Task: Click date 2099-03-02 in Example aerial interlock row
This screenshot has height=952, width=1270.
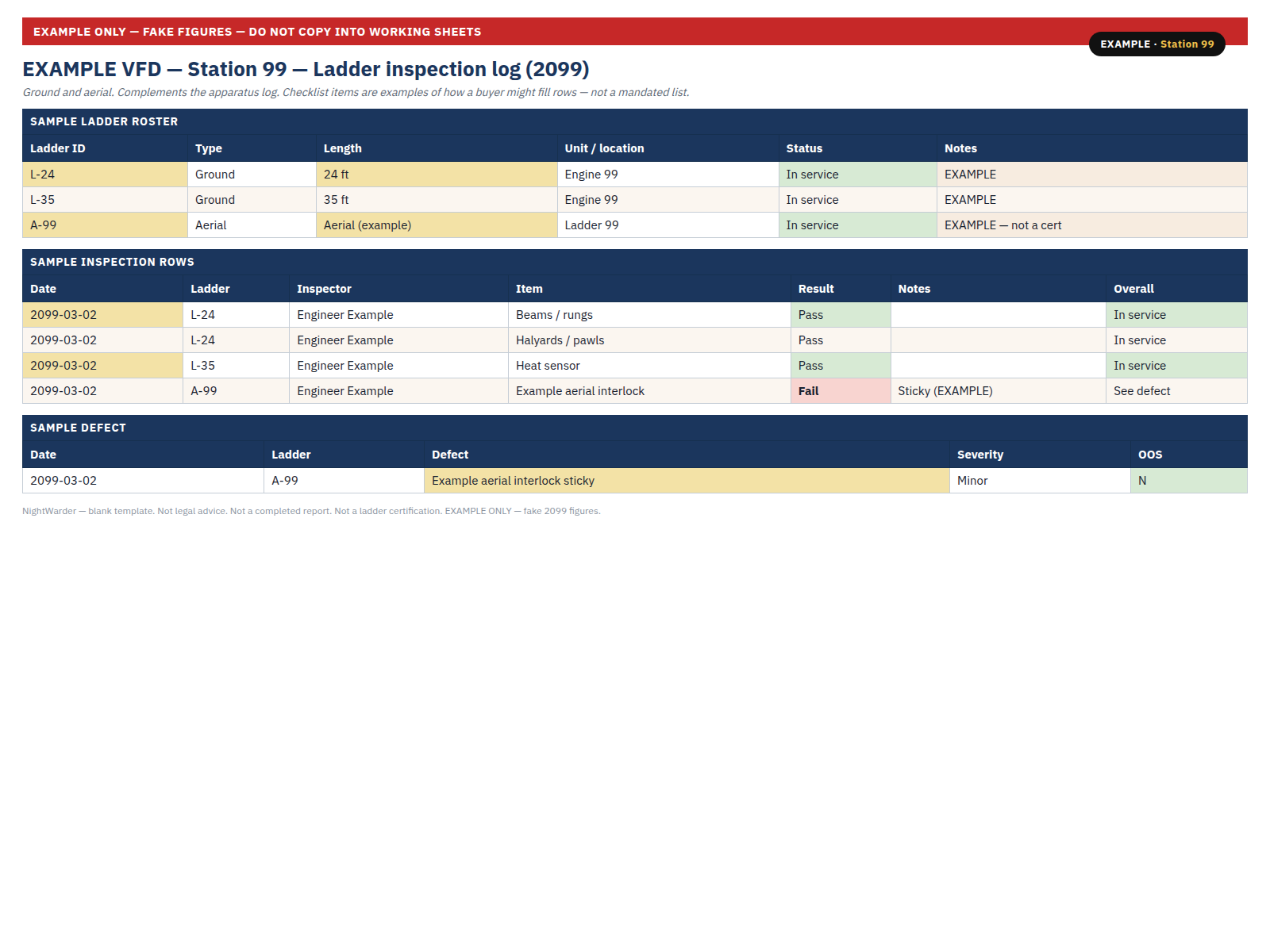Action: coord(102,391)
